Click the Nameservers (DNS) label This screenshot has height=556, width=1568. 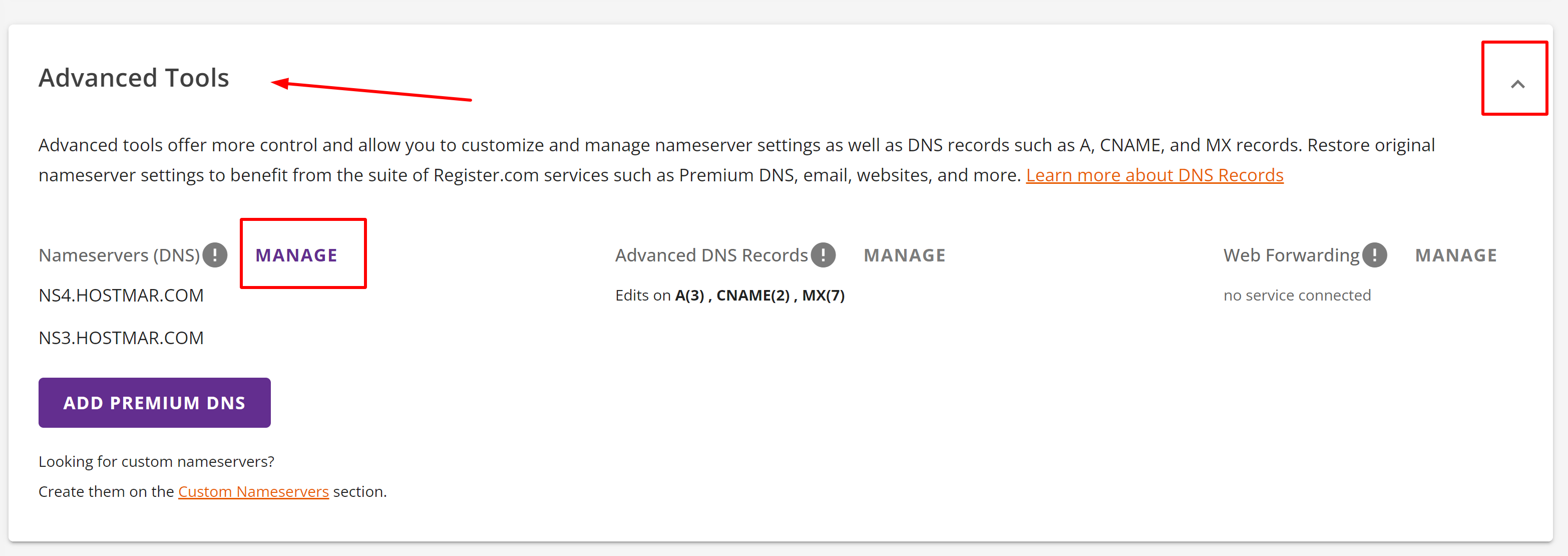click(x=119, y=255)
